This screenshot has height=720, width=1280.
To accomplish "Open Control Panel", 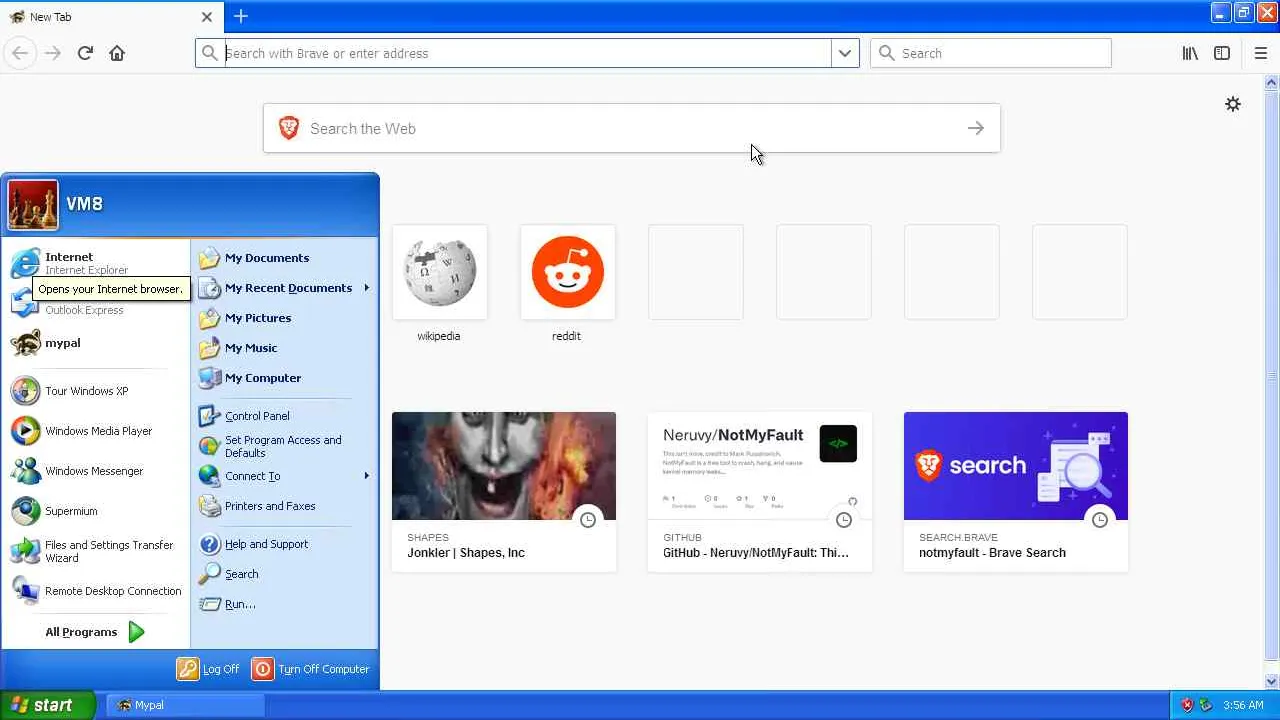I will click(284, 416).
